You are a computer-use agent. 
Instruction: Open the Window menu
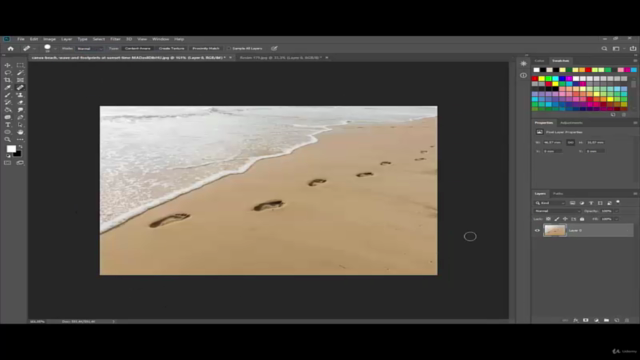[160, 39]
